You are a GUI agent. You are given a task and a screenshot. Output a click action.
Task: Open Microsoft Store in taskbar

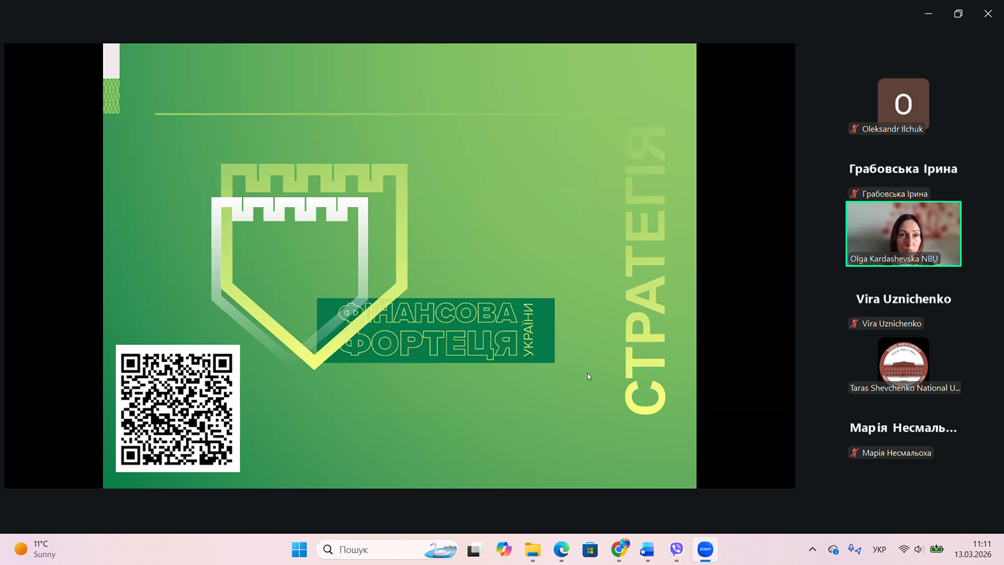(x=590, y=549)
